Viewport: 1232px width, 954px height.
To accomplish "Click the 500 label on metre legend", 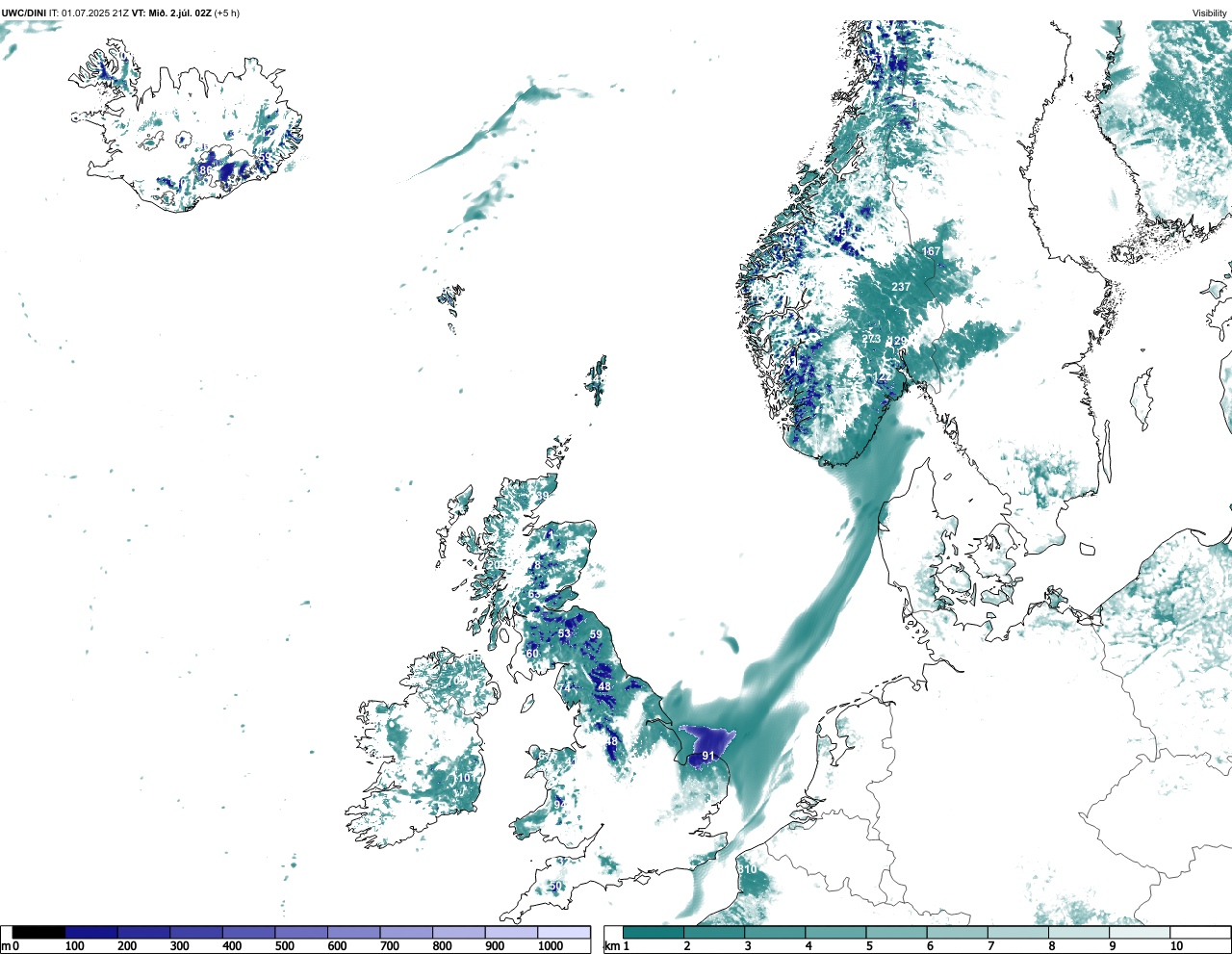I will click(285, 946).
